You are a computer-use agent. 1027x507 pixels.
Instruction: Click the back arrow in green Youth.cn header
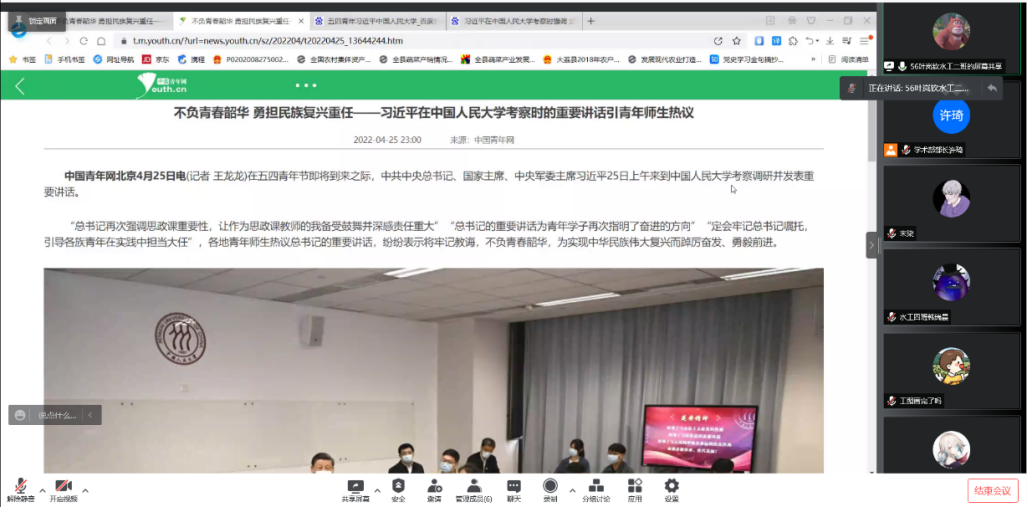[19, 86]
